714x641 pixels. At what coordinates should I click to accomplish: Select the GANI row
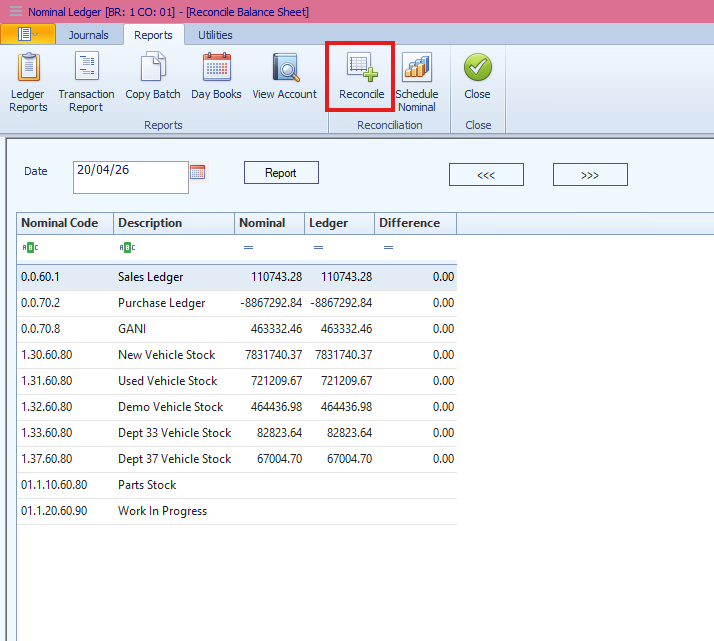[237, 329]
